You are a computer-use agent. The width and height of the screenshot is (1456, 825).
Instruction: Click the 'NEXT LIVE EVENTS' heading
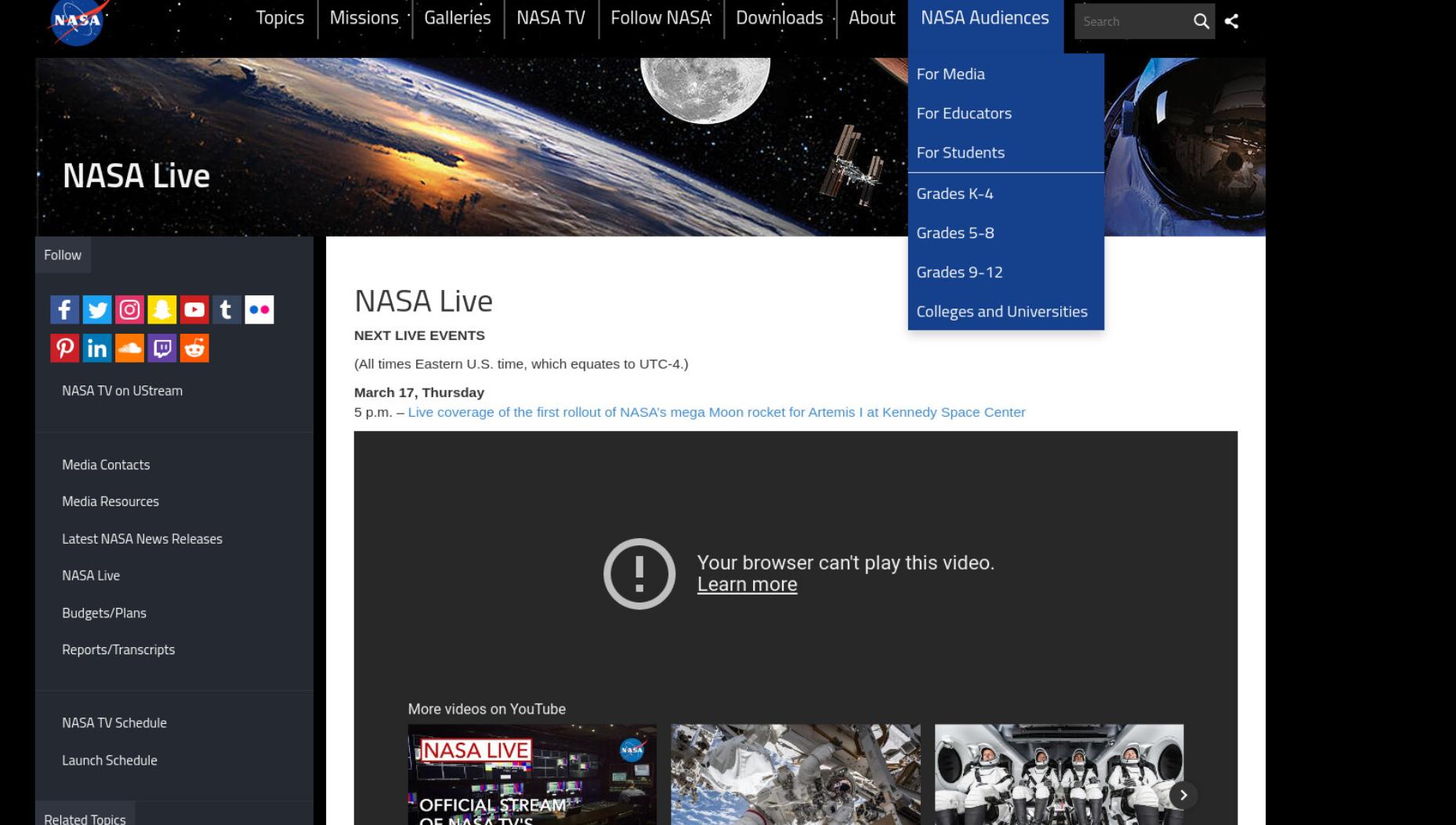(419, 335)
